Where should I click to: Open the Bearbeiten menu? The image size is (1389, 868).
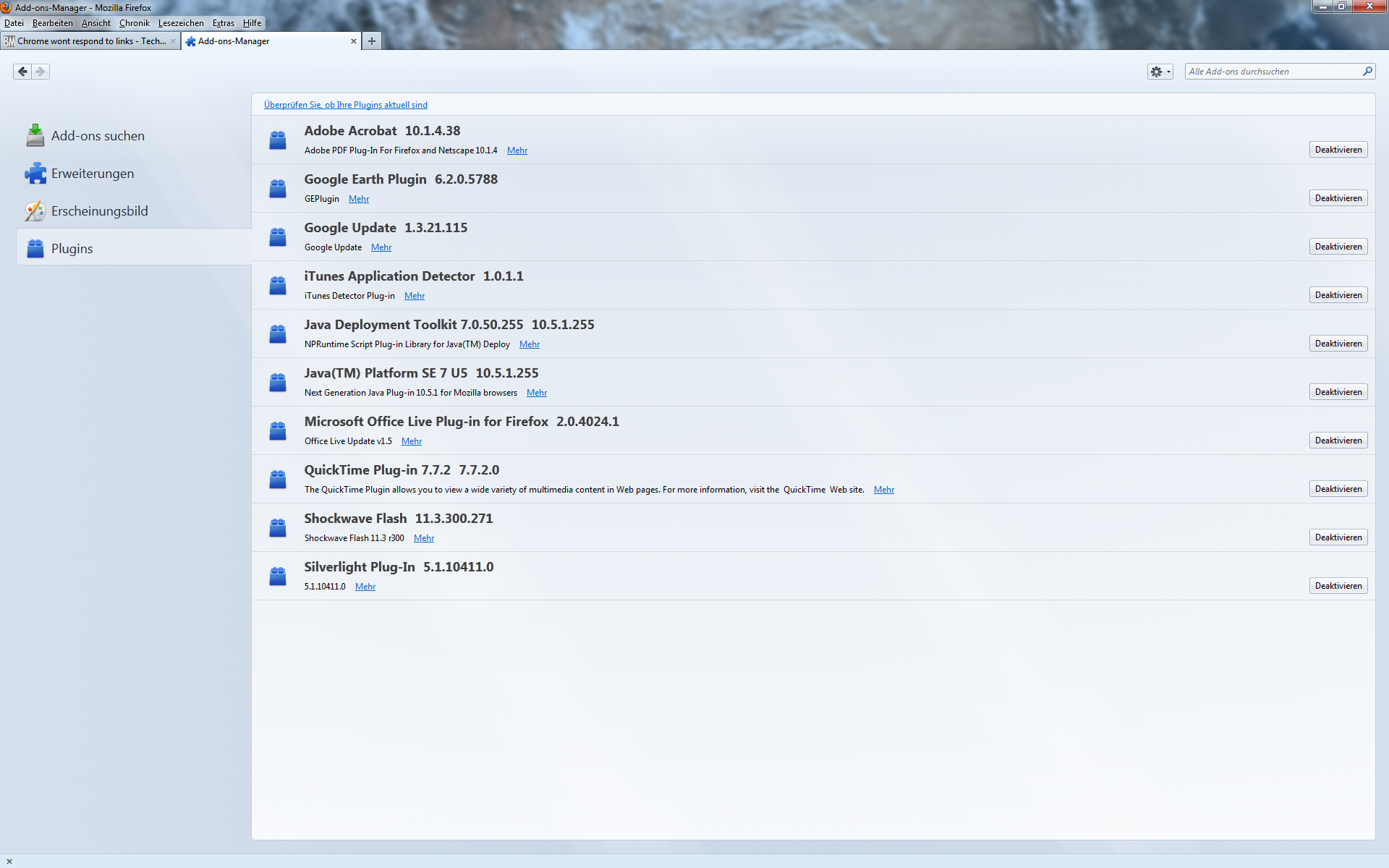point(52,23)
